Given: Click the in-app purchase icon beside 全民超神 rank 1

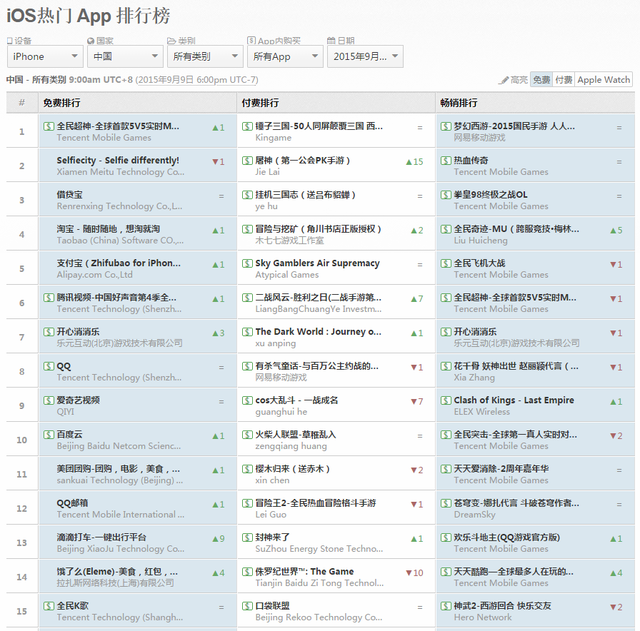Looking at the screenshot, I should click(x=49, y=126).
